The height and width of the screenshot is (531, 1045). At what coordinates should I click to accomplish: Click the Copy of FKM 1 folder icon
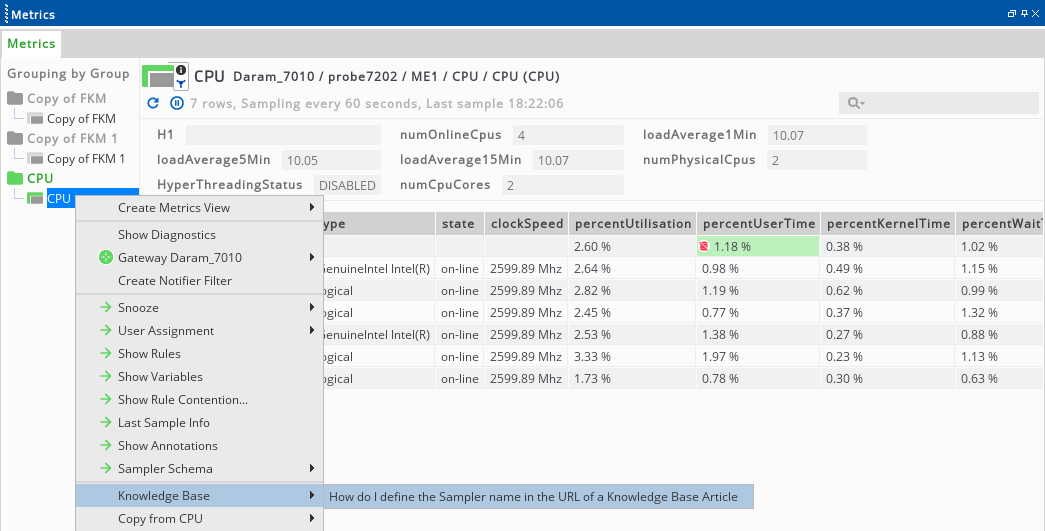15,138
